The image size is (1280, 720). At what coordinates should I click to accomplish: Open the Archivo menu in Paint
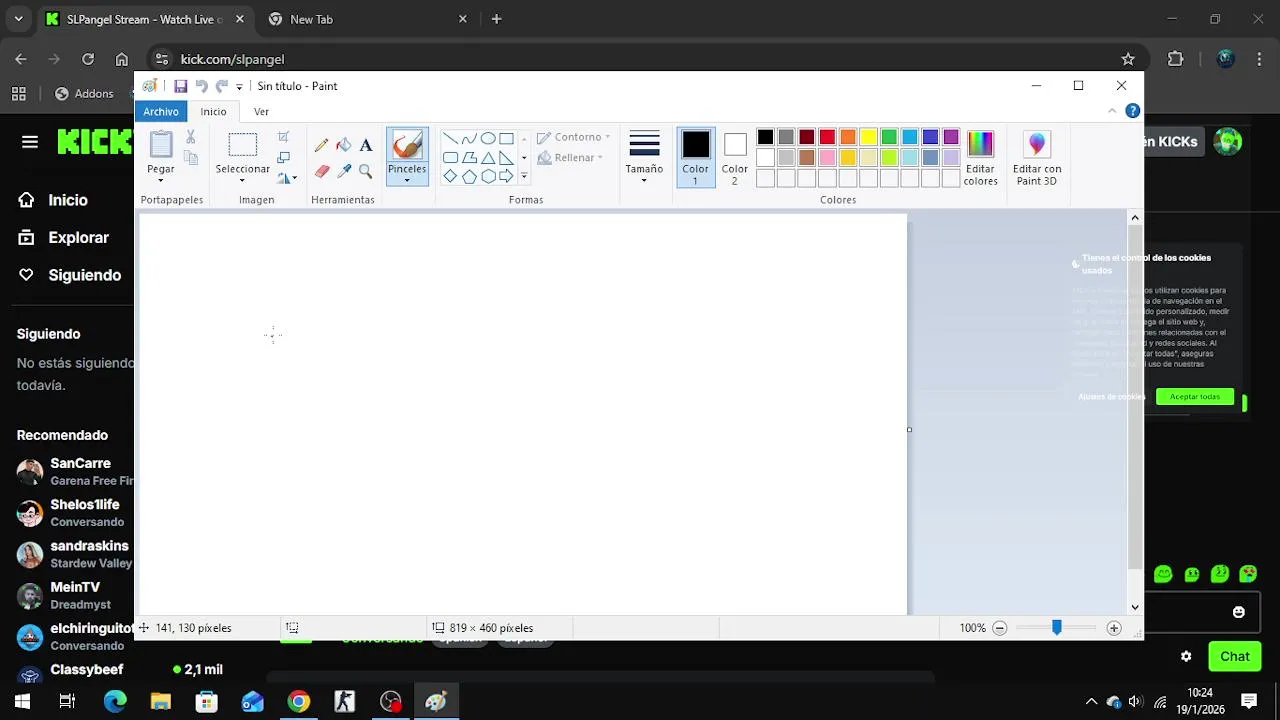[161, 111]
